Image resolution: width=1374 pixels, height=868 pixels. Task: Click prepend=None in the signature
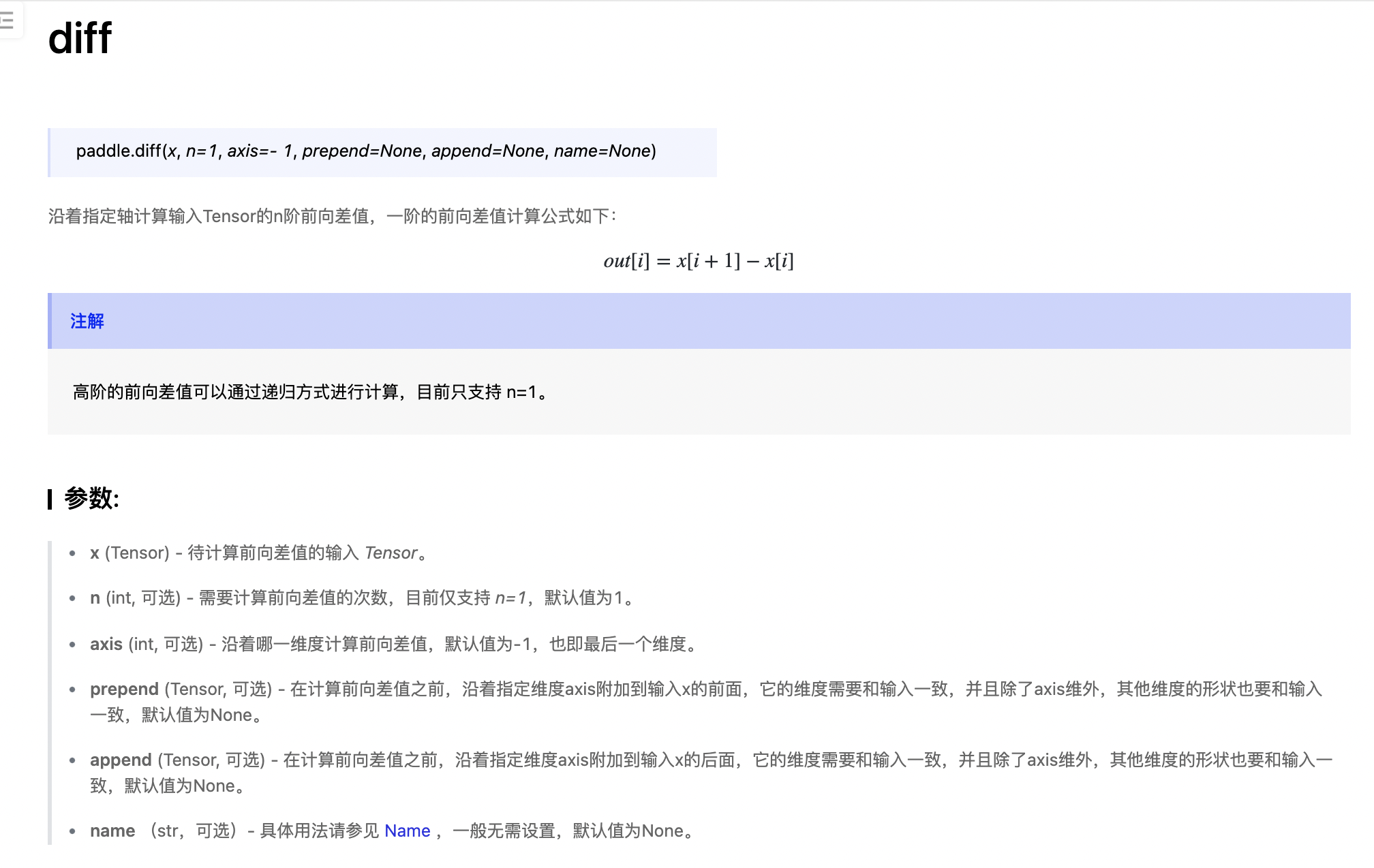click(362, 151)
